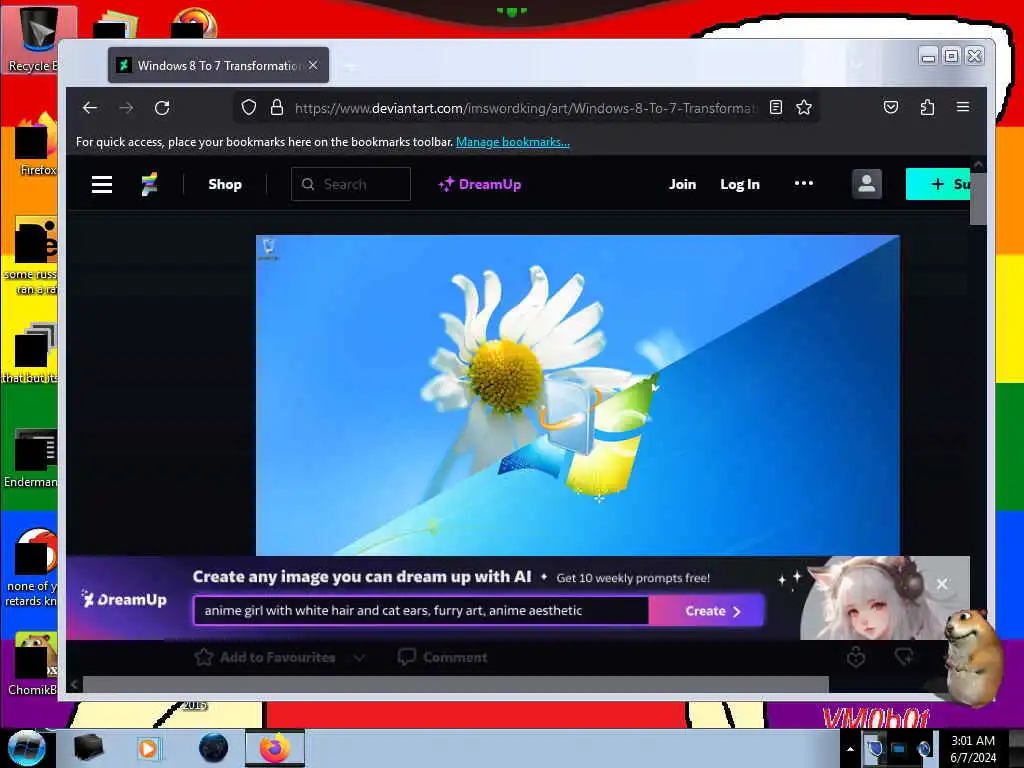Click the DreamUp prompt text field
This screenshot has width=1024, height=768.
421,611
